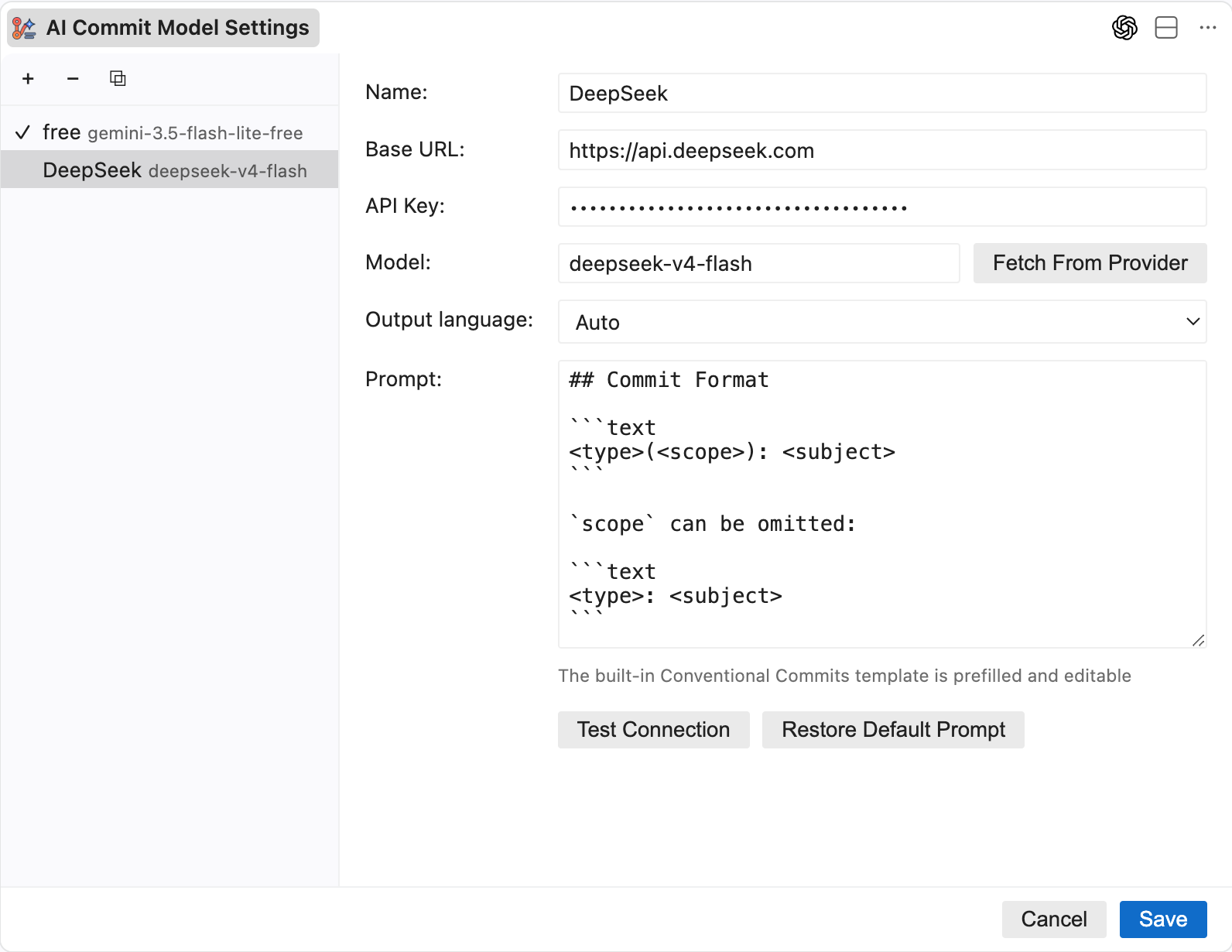Click the Base URL input field

[x=882, y=150]
